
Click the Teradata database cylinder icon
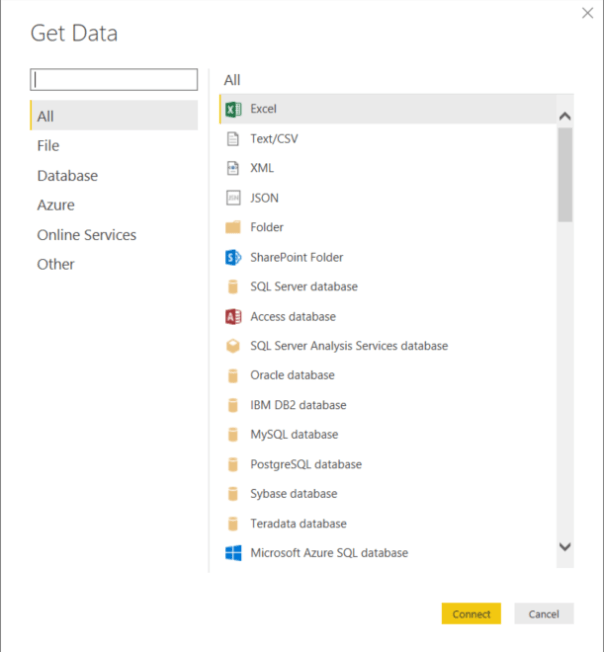(233, 524)
